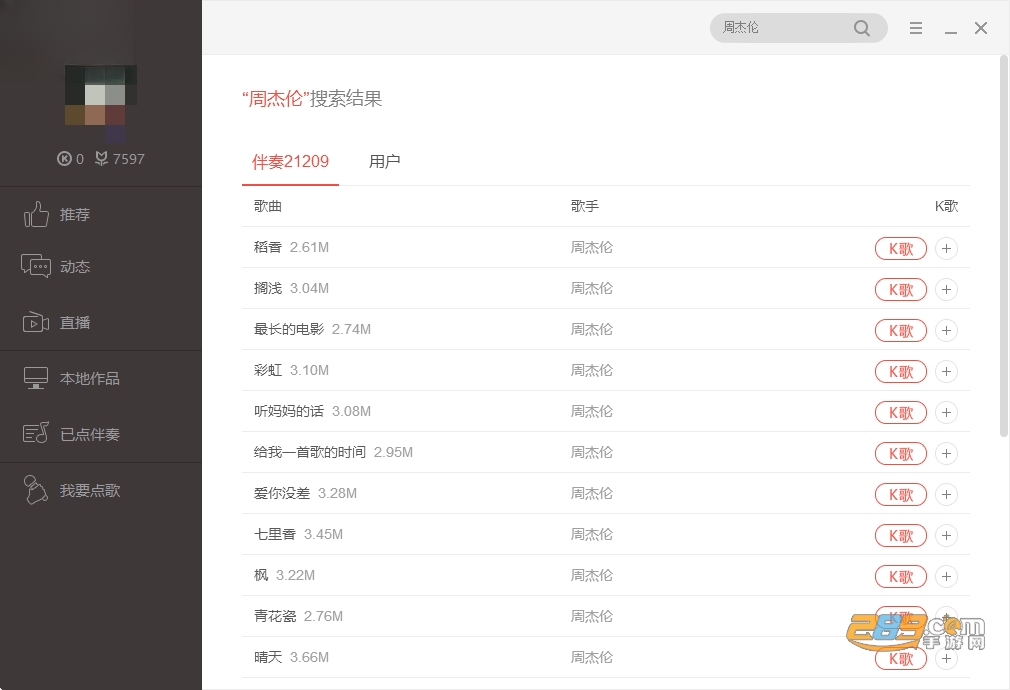Click K歌 button for 稻香
Screen dimensions: 1010x690
(900, 248)
